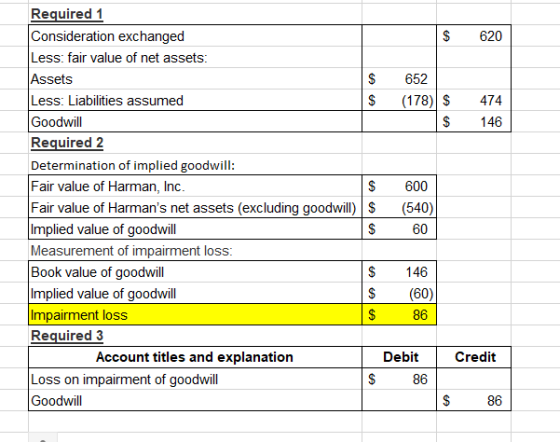This screenshot has width=560, height=442.
Task: Click 'Fair value of Harman's net assets' cell
Action: [195, 207]
